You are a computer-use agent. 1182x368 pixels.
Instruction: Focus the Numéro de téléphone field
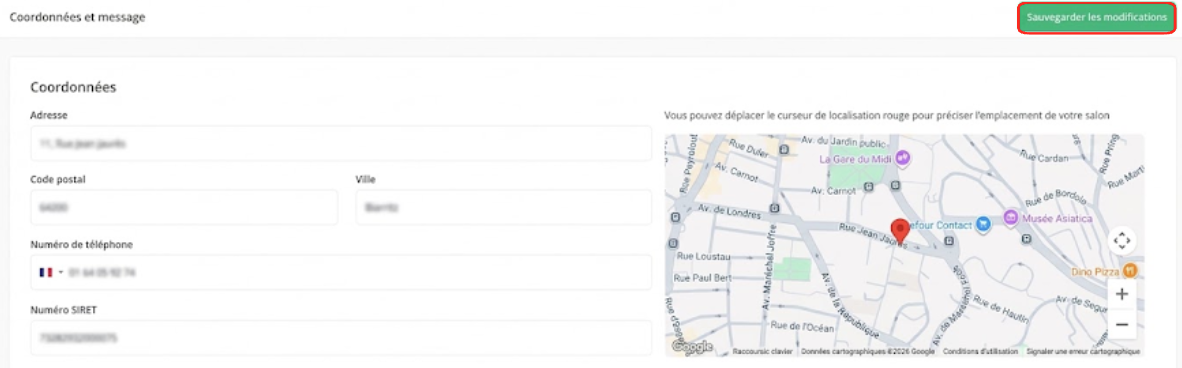[x=341, y=271]
